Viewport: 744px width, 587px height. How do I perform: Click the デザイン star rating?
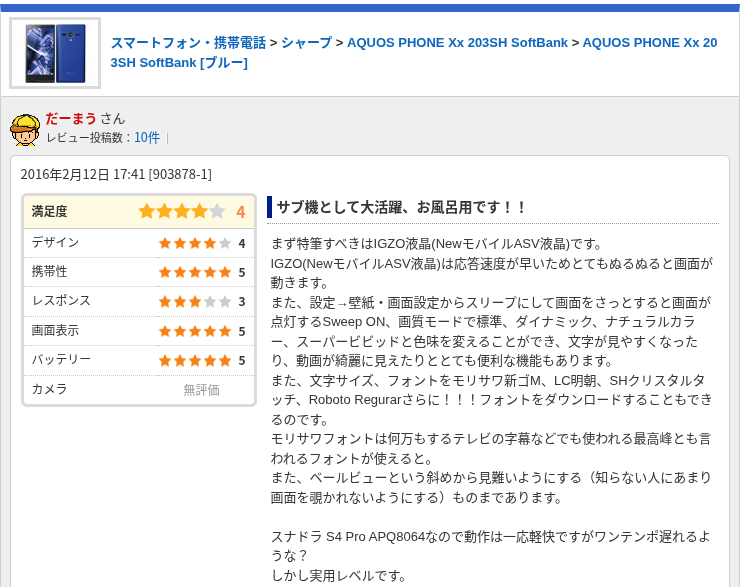point(195,243)
